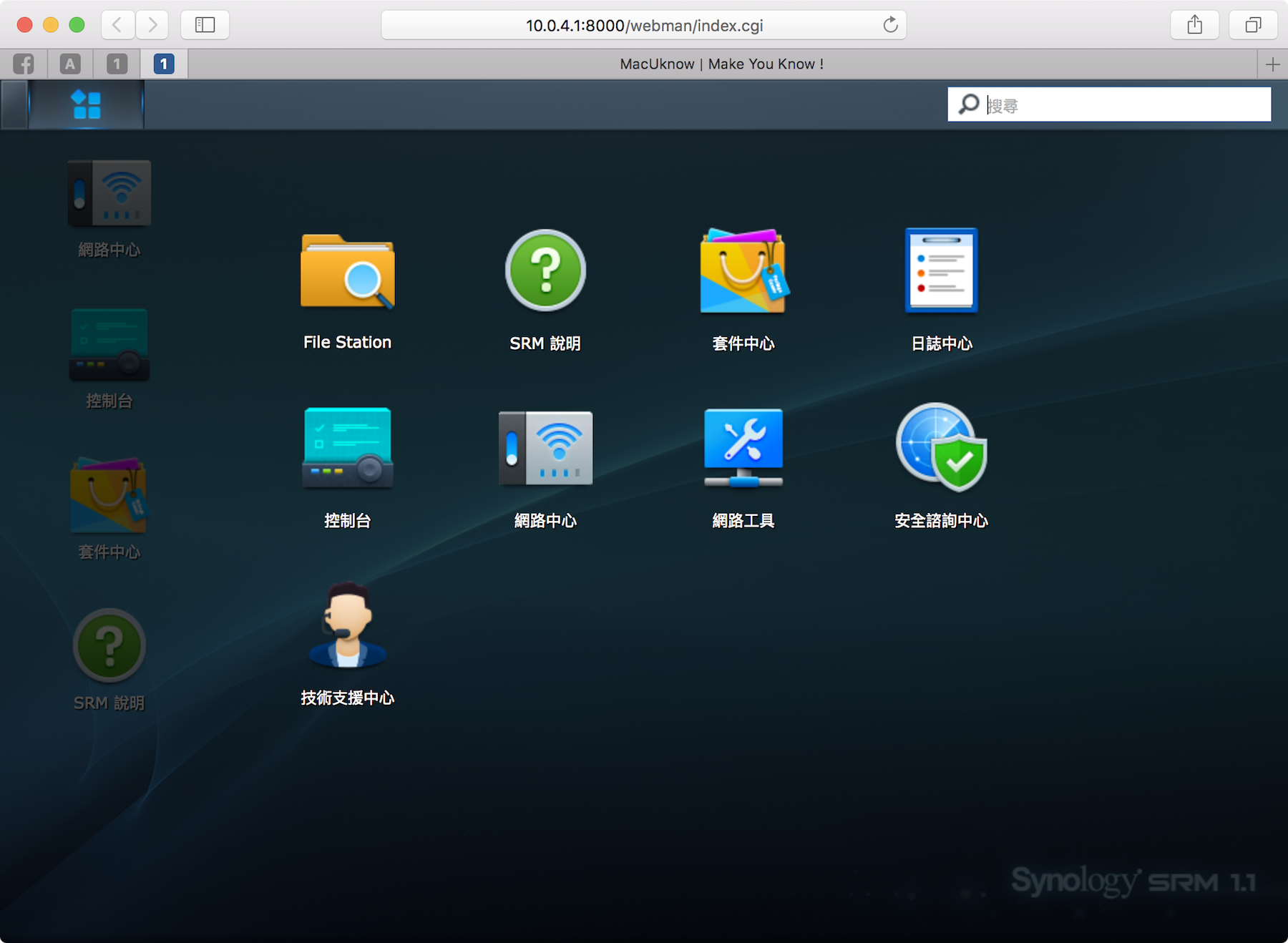Toggle the Safari sidebar

click(205, 25)
